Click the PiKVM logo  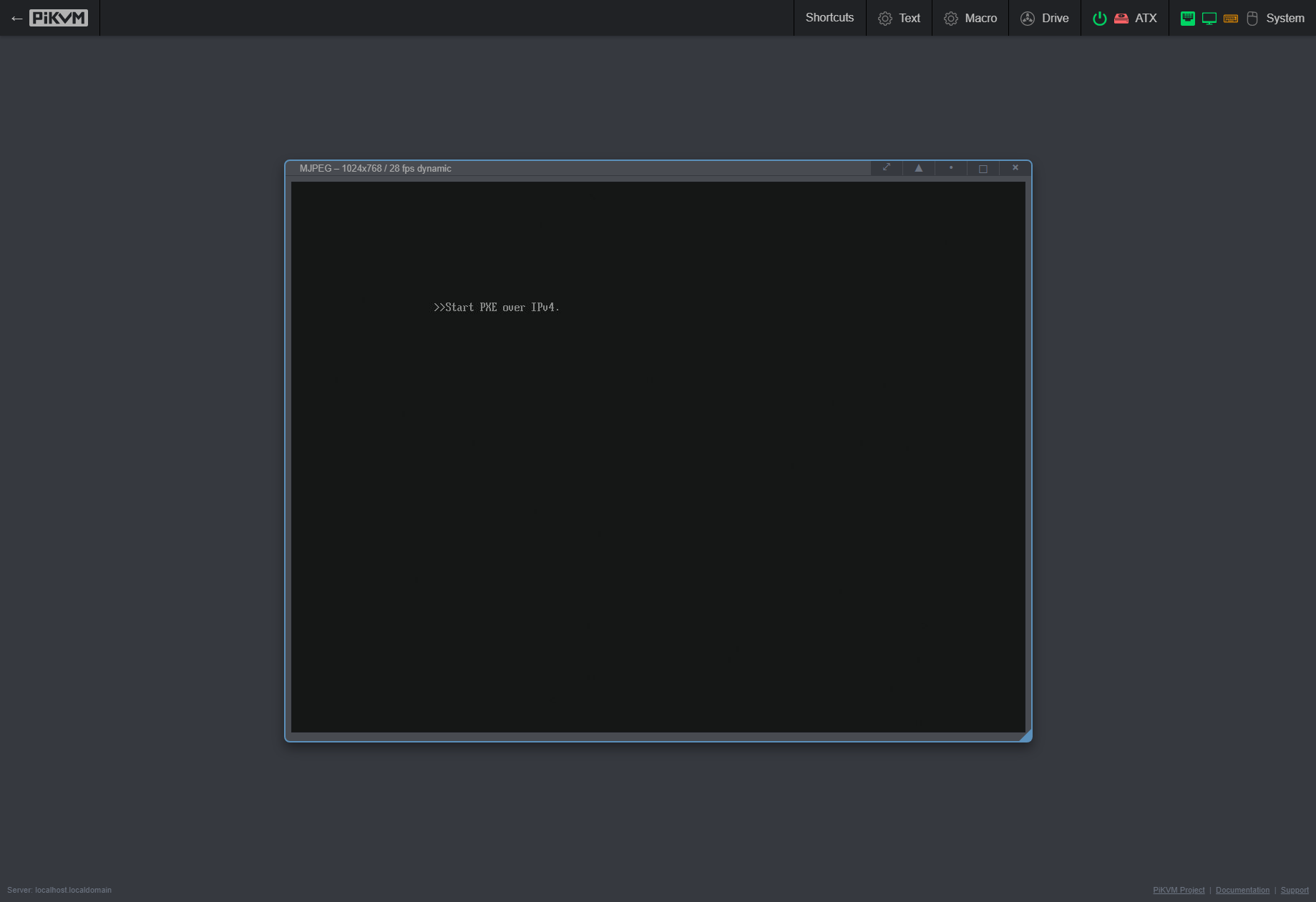pos(59,18)
